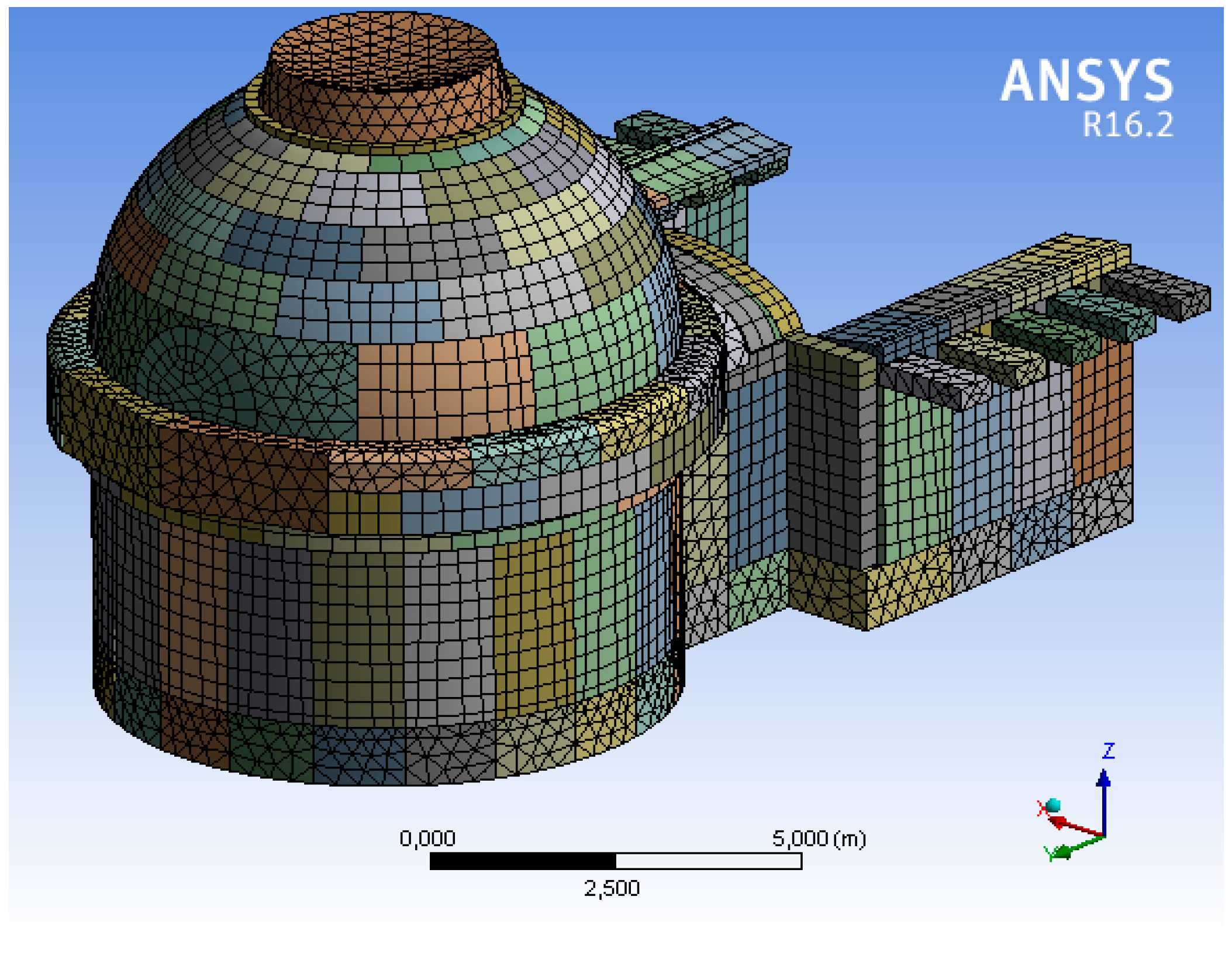Select the orange panel on dome front
Viewport: 1232px width, 959px height.
444,386
